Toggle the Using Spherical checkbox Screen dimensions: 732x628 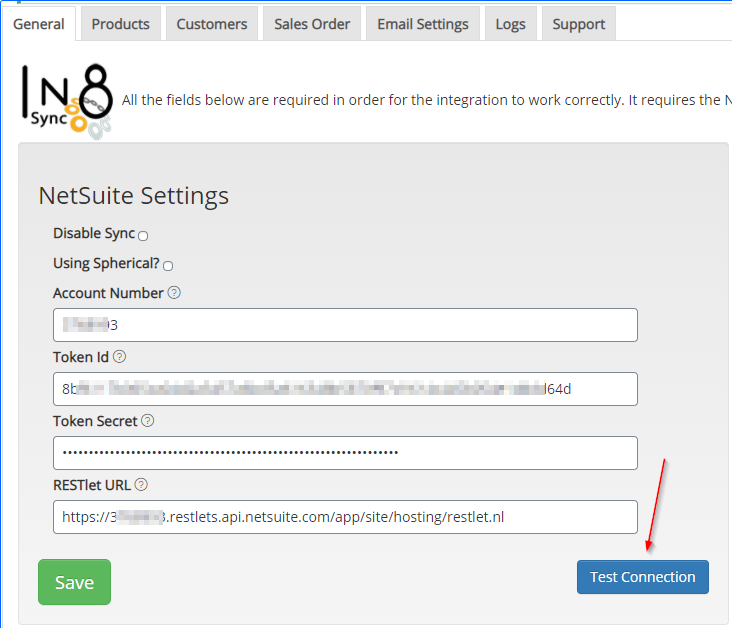point(168,266)
